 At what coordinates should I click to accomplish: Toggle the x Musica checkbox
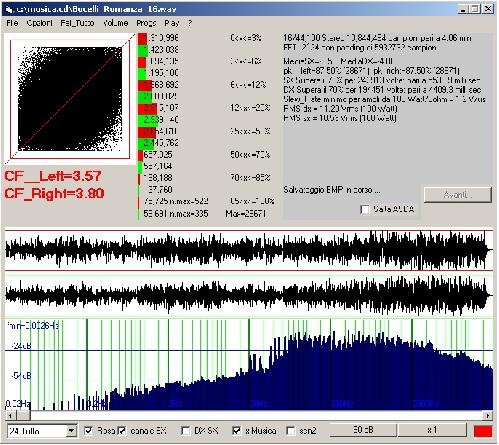(236, 431)
